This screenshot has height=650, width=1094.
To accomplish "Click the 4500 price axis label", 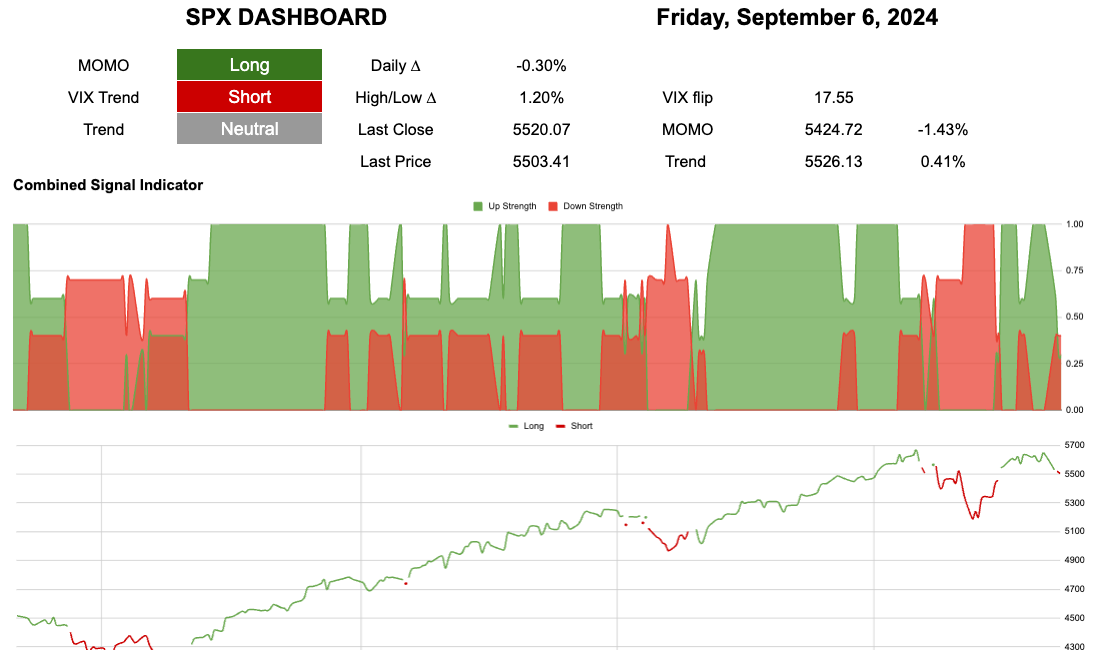I will click(1074, 618).
